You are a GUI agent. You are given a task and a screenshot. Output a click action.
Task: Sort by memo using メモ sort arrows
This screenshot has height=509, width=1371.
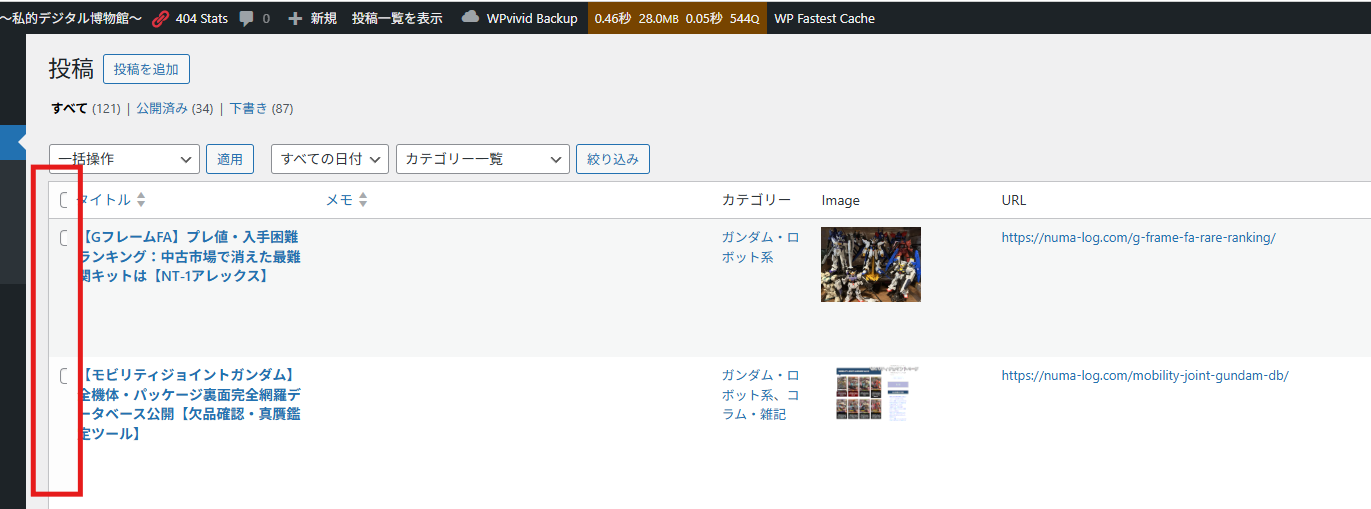point(363,200)
